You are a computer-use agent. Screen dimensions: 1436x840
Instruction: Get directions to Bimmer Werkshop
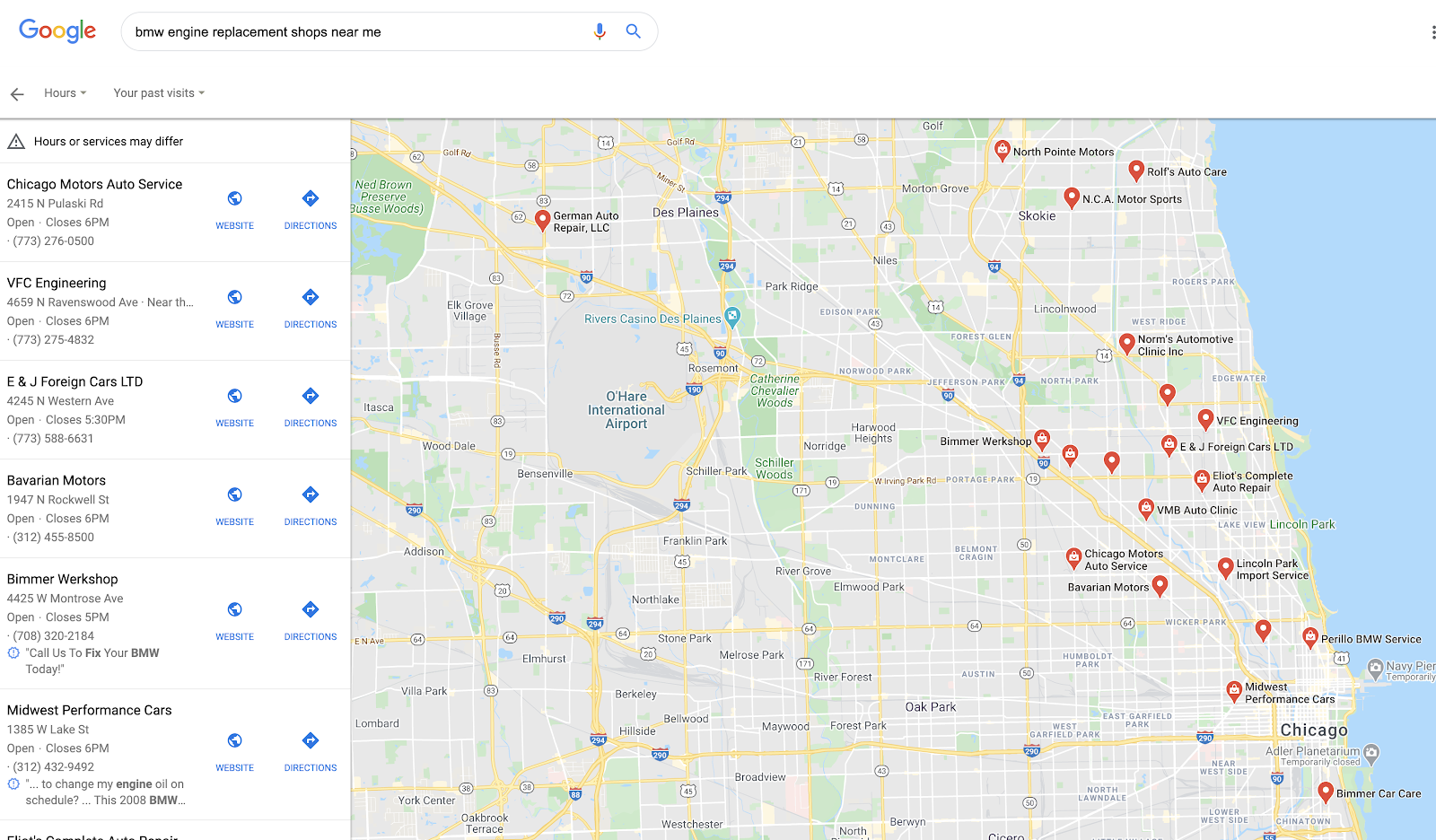coord(311,609)
